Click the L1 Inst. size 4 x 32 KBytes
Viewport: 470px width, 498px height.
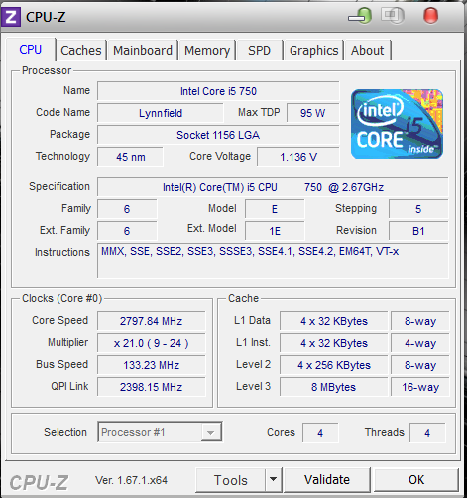pos(334,343)
